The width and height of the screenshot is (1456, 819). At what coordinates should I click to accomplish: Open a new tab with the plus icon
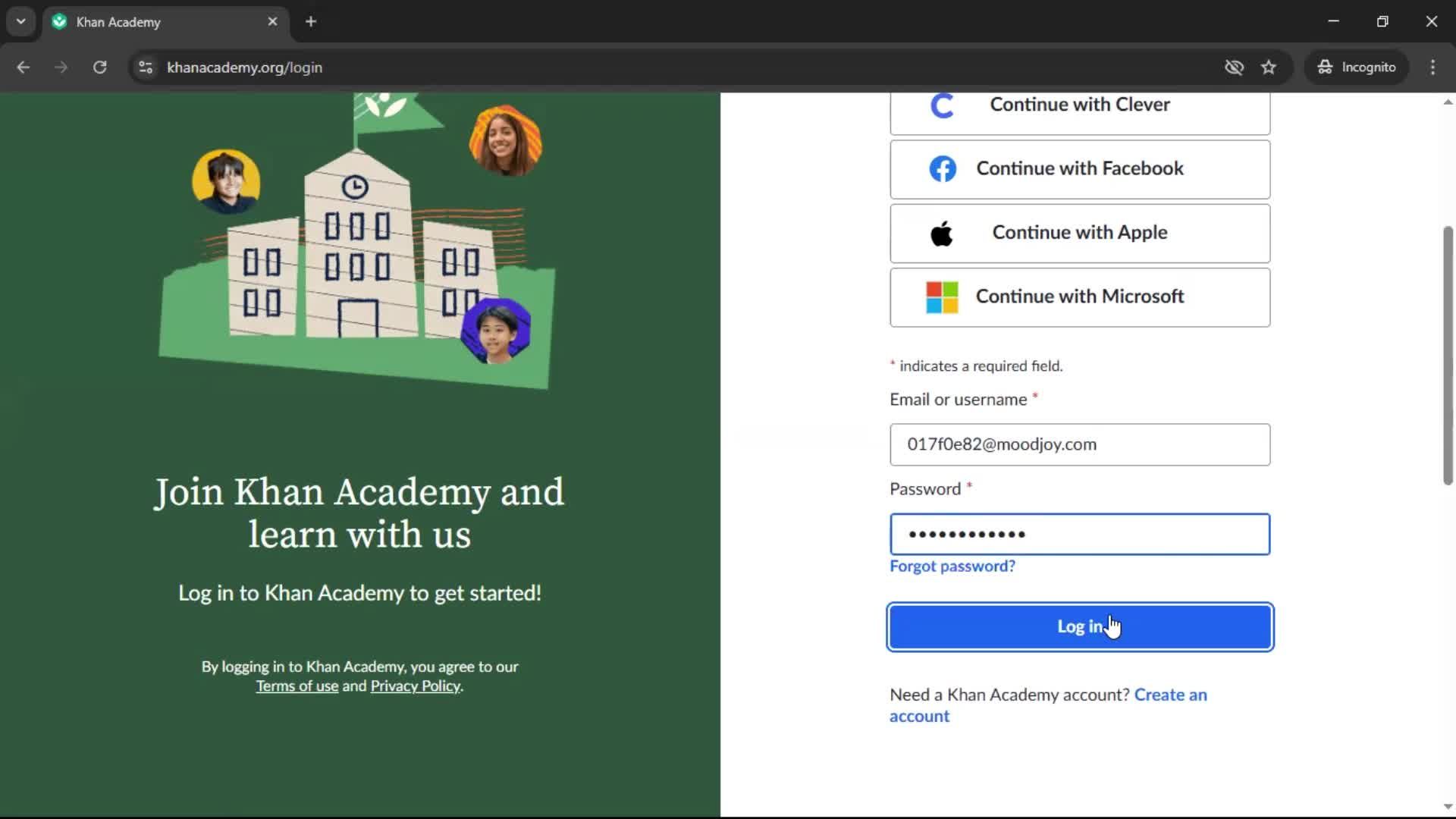[x=311, y=22]
